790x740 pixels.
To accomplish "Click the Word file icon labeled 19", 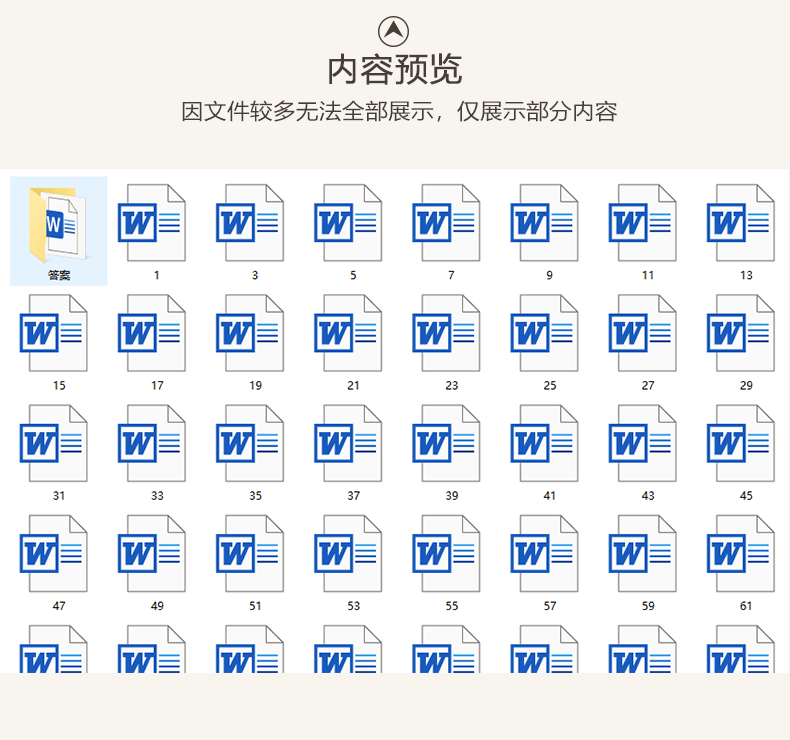I will pos(250,333).
